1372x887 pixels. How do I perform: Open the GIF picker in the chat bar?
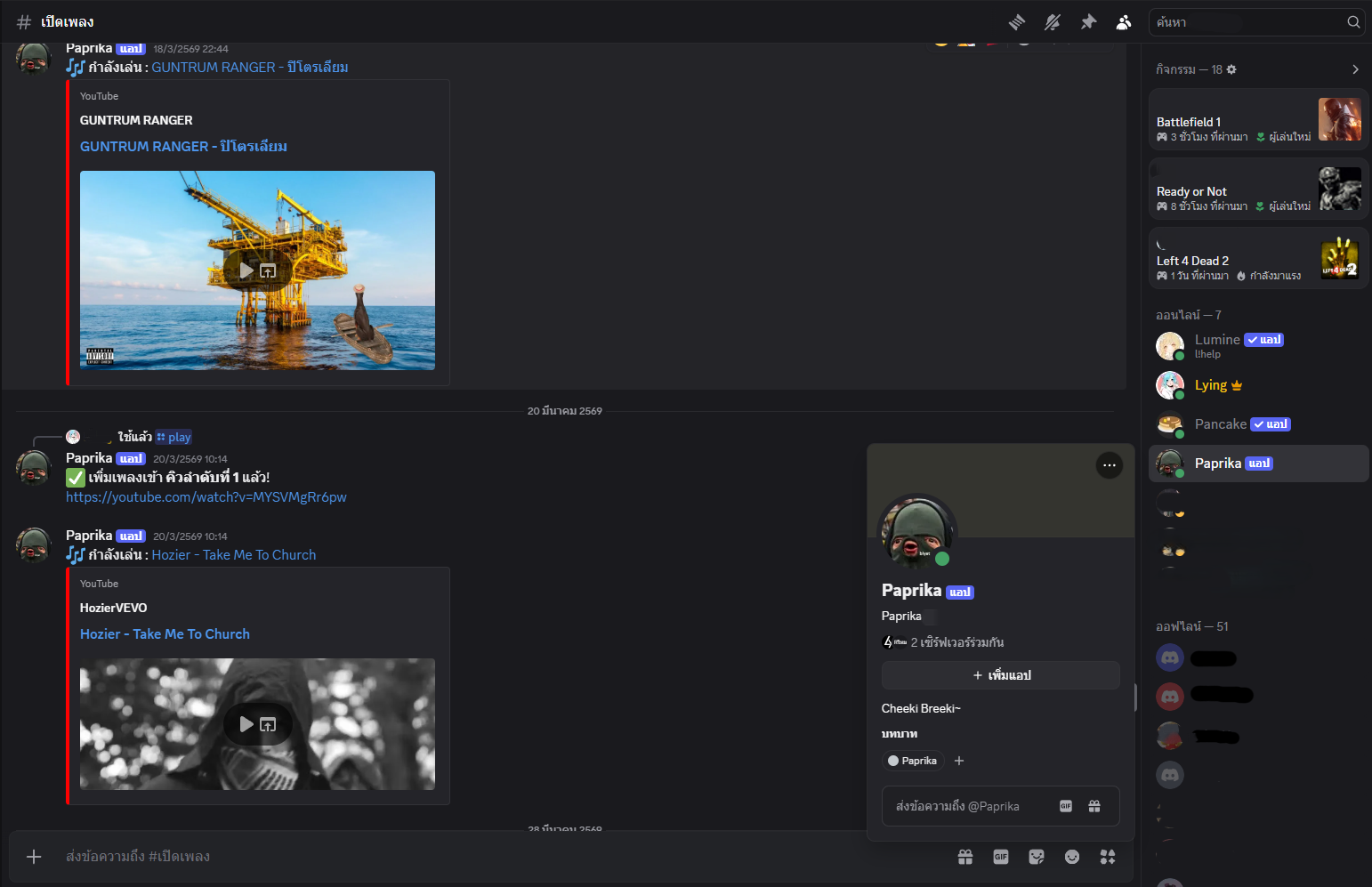1001,857
